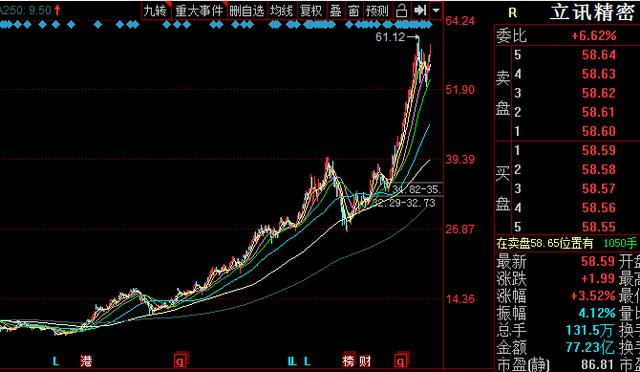The image size is (640, 372).
Task: Toggle the 均线 moving averages display
Action: click(x=281, y=11)
